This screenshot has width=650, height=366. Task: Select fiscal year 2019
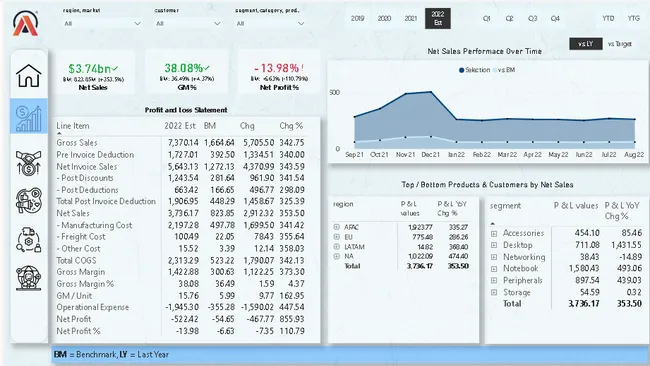click(x=357, y=18)
